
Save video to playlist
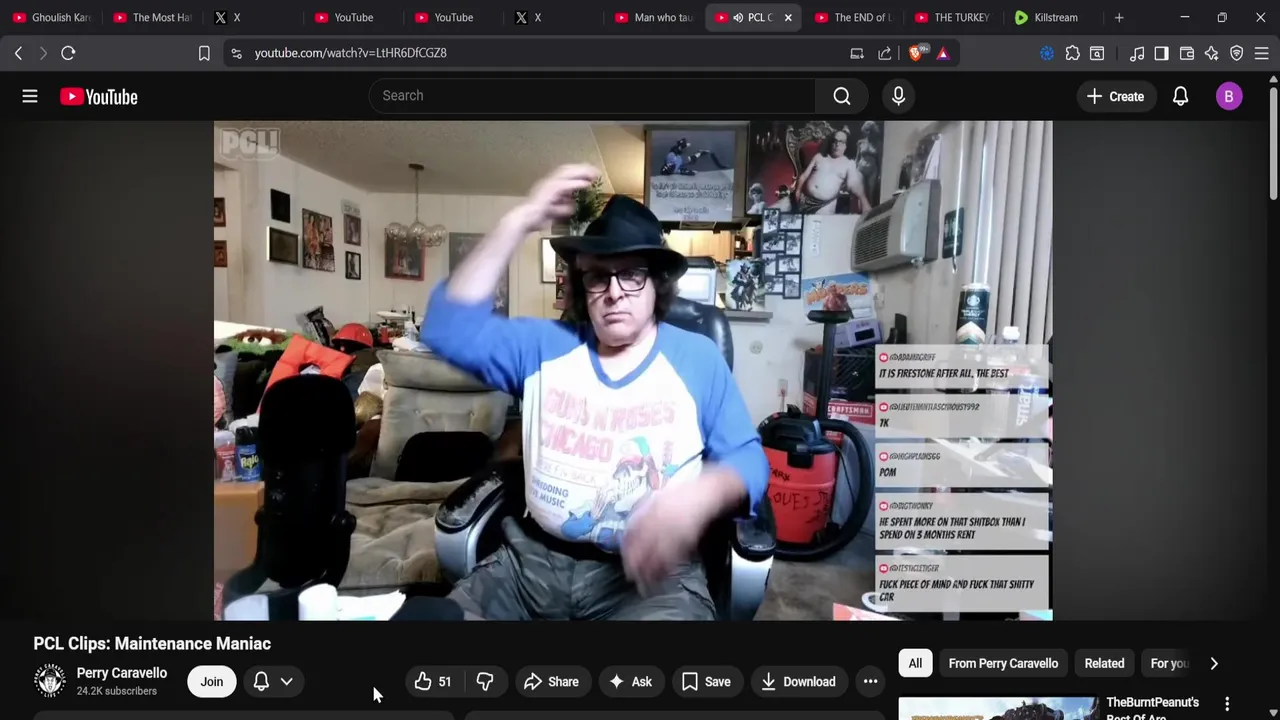click(706, 682)
